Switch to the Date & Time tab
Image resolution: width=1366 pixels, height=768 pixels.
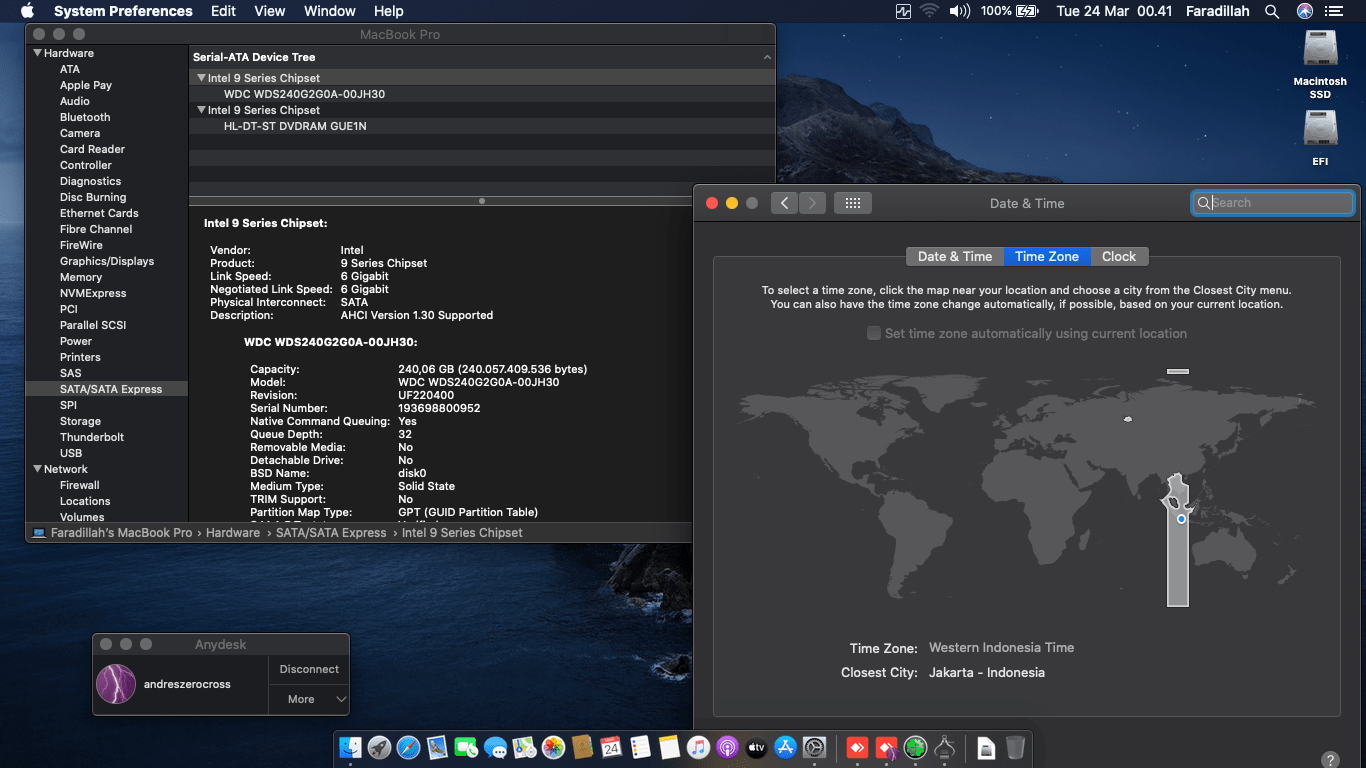(954, 257)
